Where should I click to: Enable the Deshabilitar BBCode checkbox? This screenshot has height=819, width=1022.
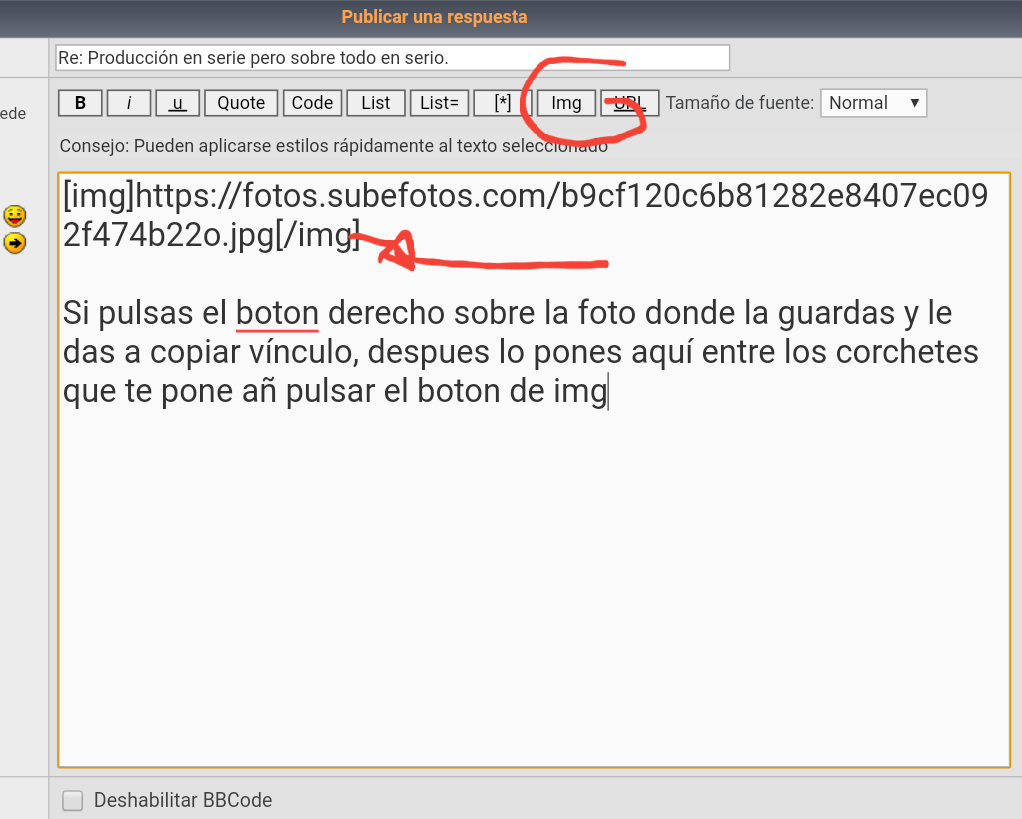pos(73,800)
